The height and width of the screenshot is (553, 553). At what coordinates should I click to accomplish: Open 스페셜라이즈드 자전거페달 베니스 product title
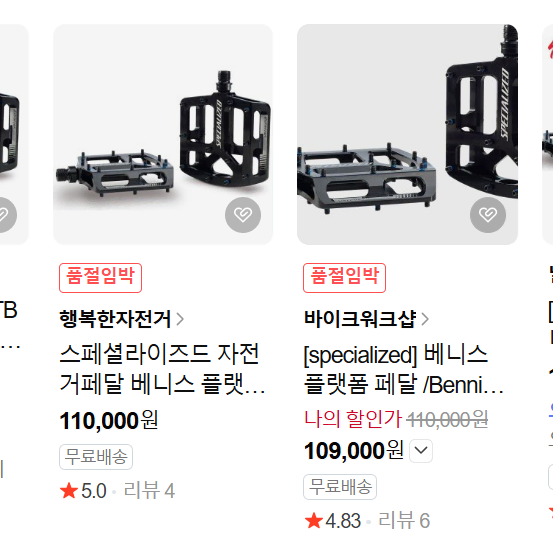point(162,369)
